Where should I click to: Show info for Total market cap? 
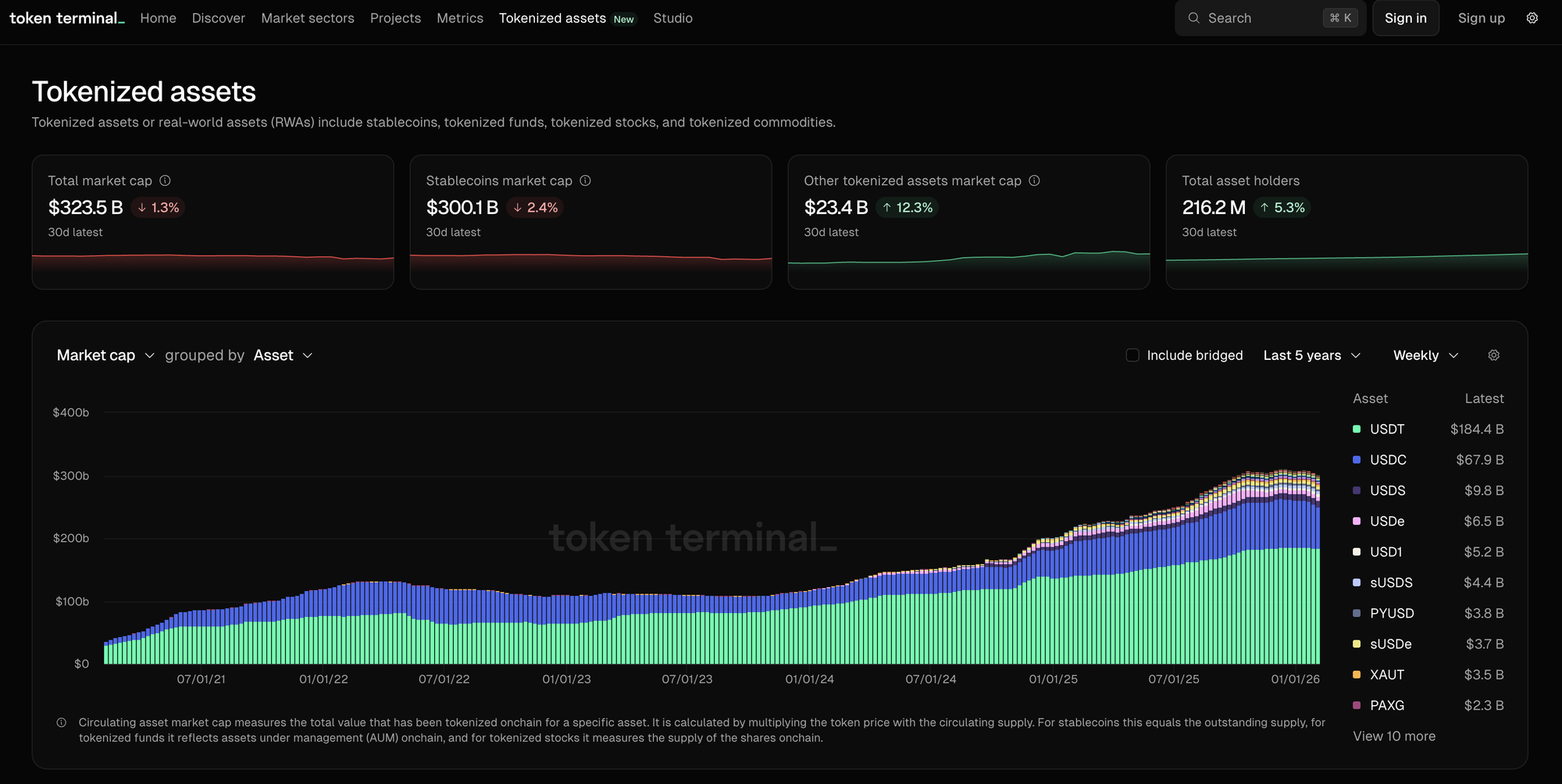click(165, 180)
